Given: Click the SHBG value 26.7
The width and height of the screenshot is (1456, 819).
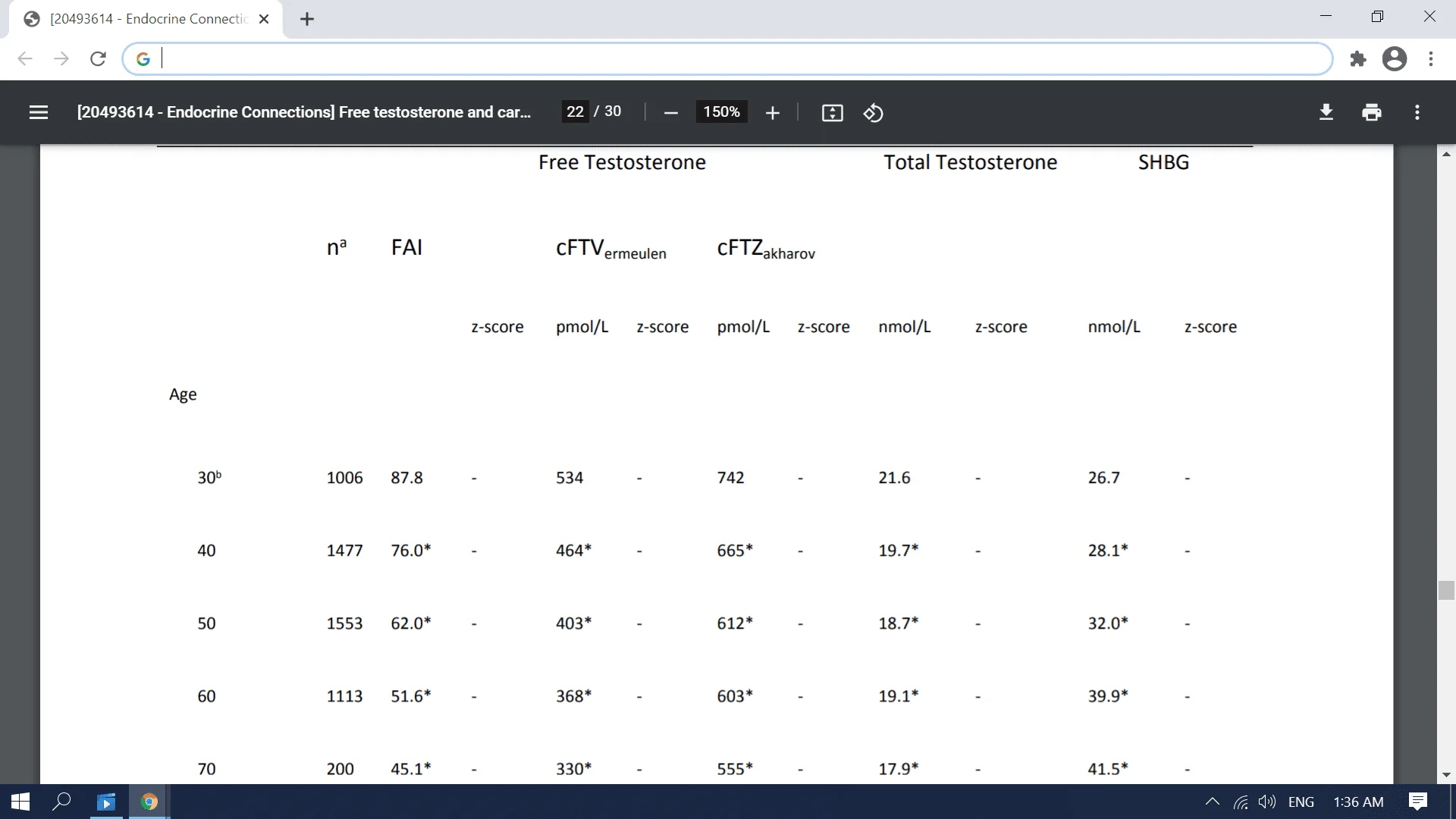Looking at the screenshot, I should click(x=1103, y=478).
